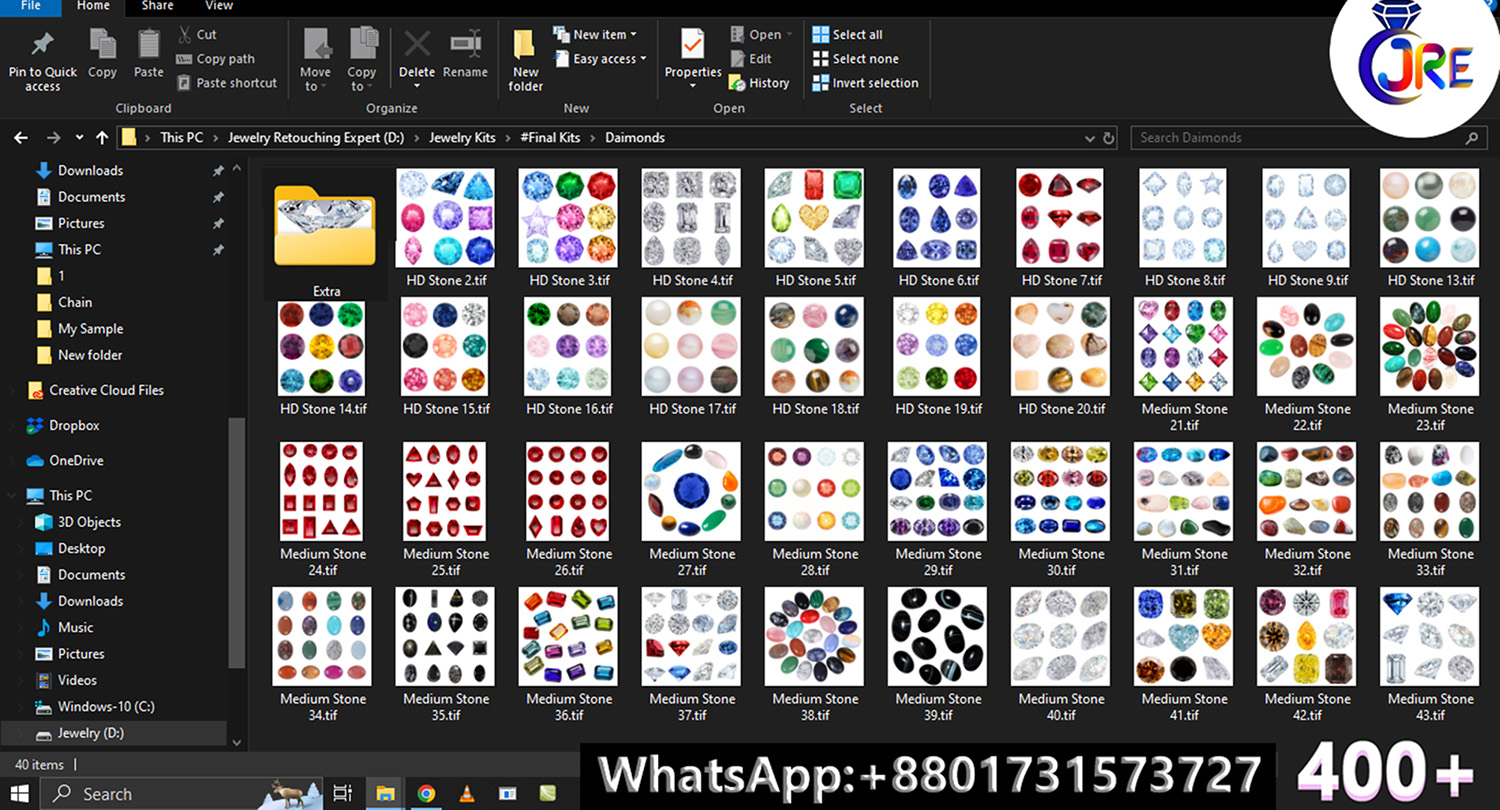
Task: Open the File menu tab
Action: (x=30, y=6)
